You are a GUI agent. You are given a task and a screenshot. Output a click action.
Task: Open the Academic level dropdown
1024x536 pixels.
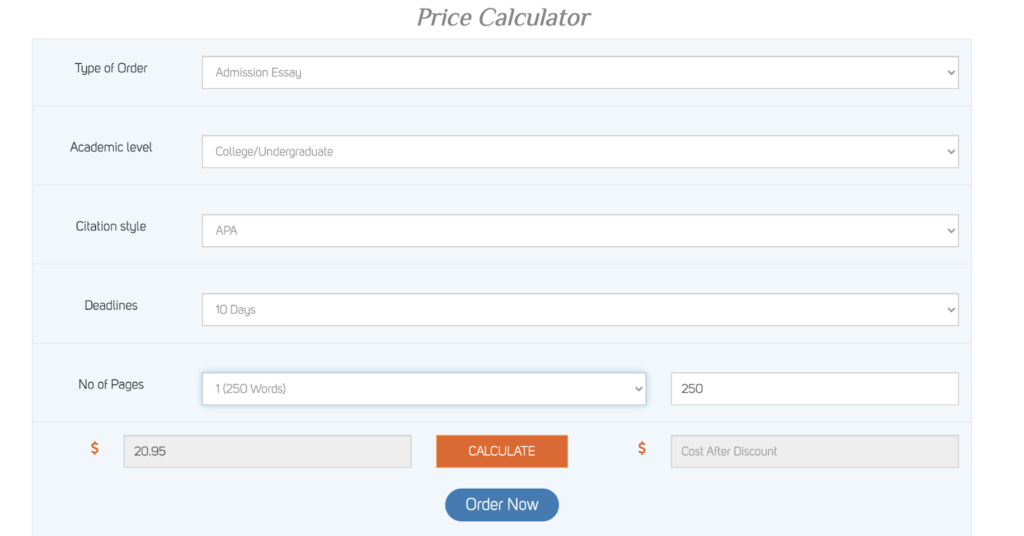point(580,151)
